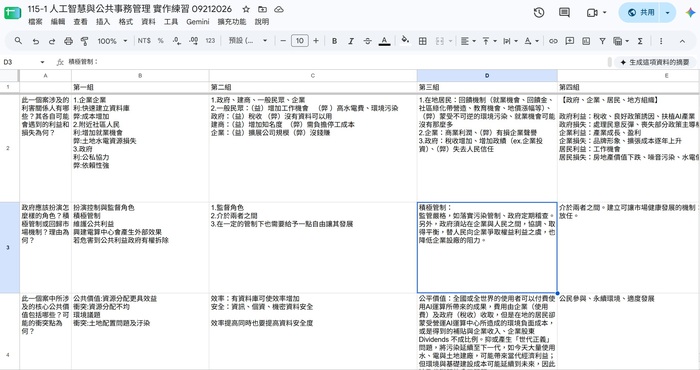Toggle italic formatting
Image resolution: width=700 pixels, height=370 pixels.
tap(351, 41)
